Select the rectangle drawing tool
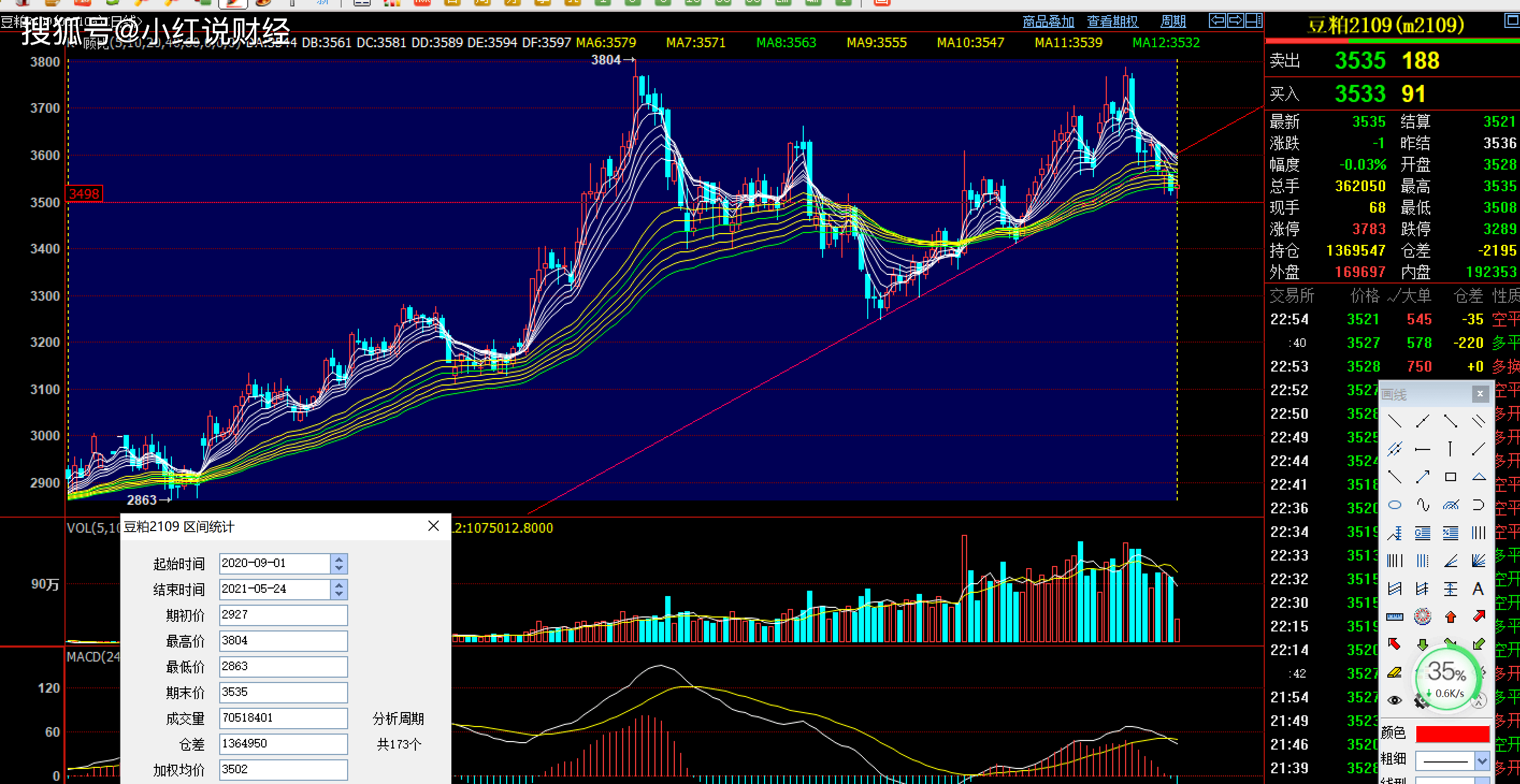The height and width of the screenshot is (784, 1520). coord(1450,477)
